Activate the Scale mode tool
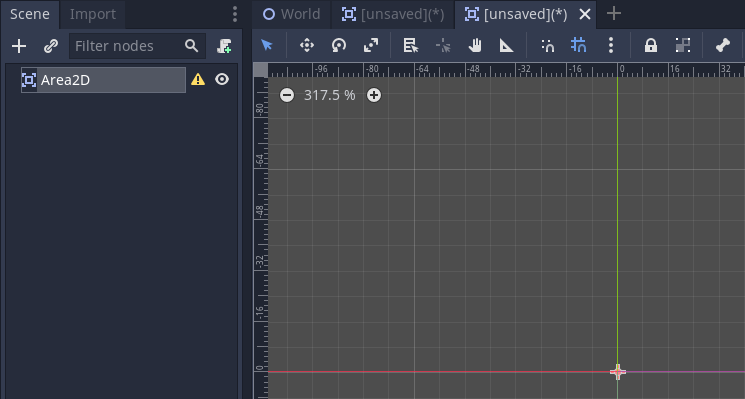Screen dimensions: 745x399 point(371,46)
